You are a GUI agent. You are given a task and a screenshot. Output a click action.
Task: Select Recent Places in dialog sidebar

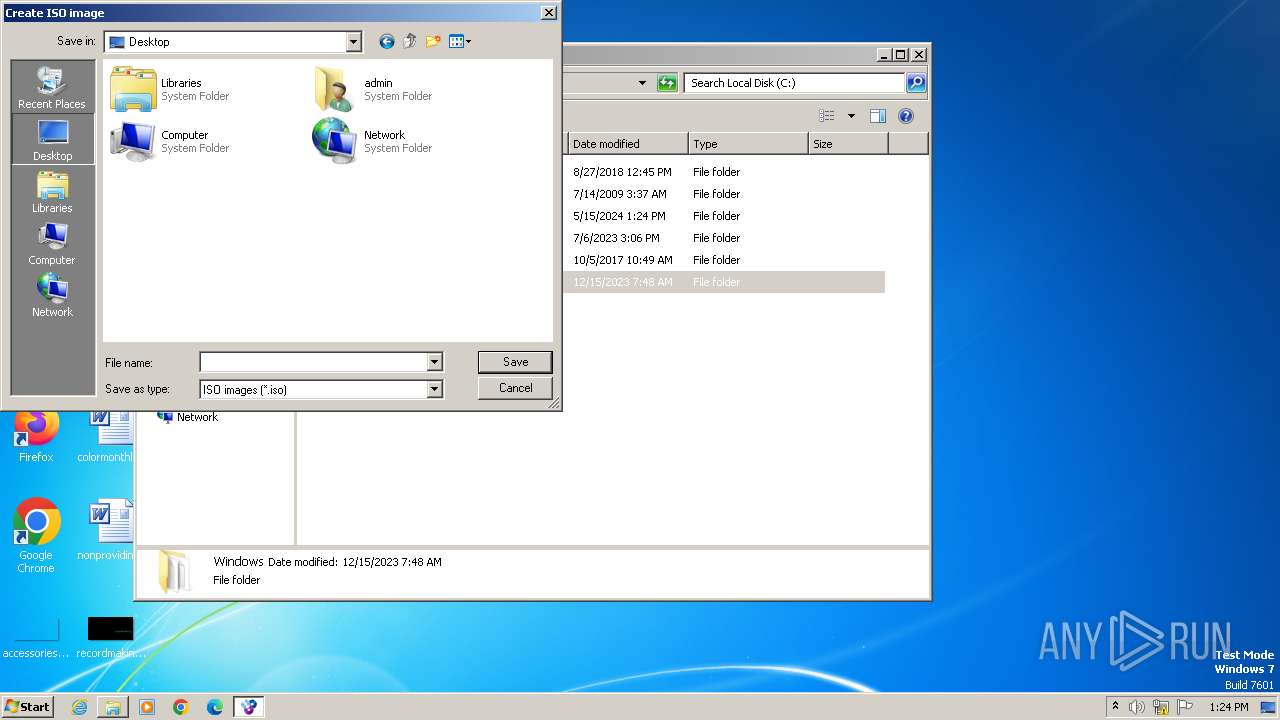[x=52, y=87]
